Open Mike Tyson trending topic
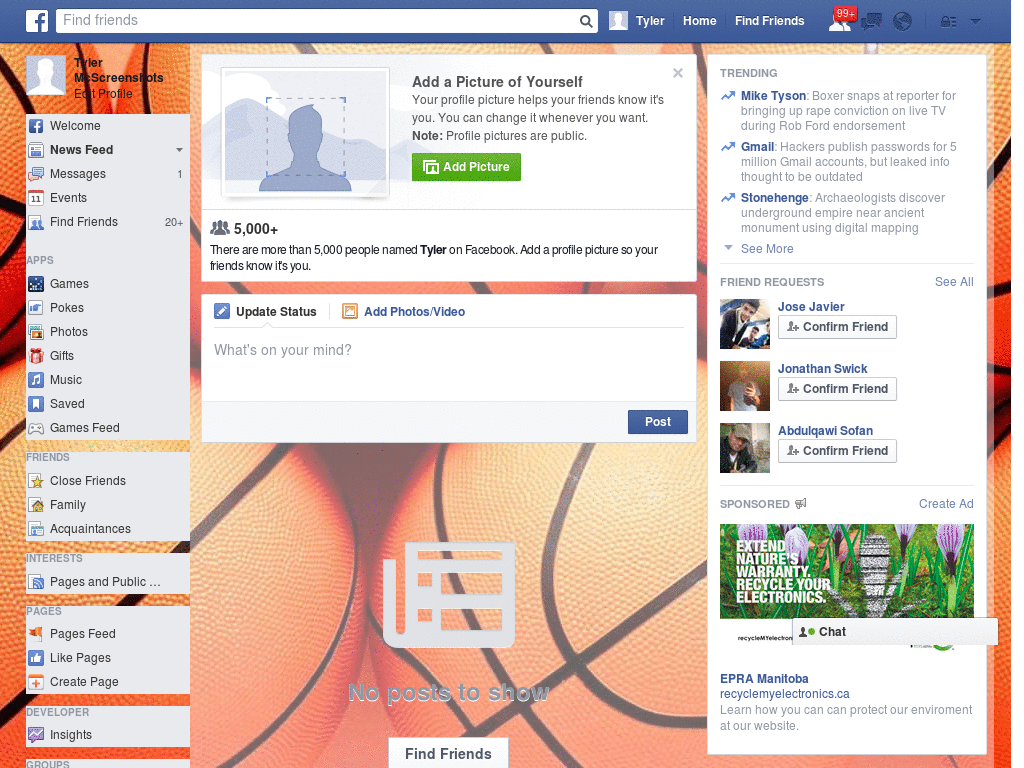The image size is (1024, 768). coord(773,96)
